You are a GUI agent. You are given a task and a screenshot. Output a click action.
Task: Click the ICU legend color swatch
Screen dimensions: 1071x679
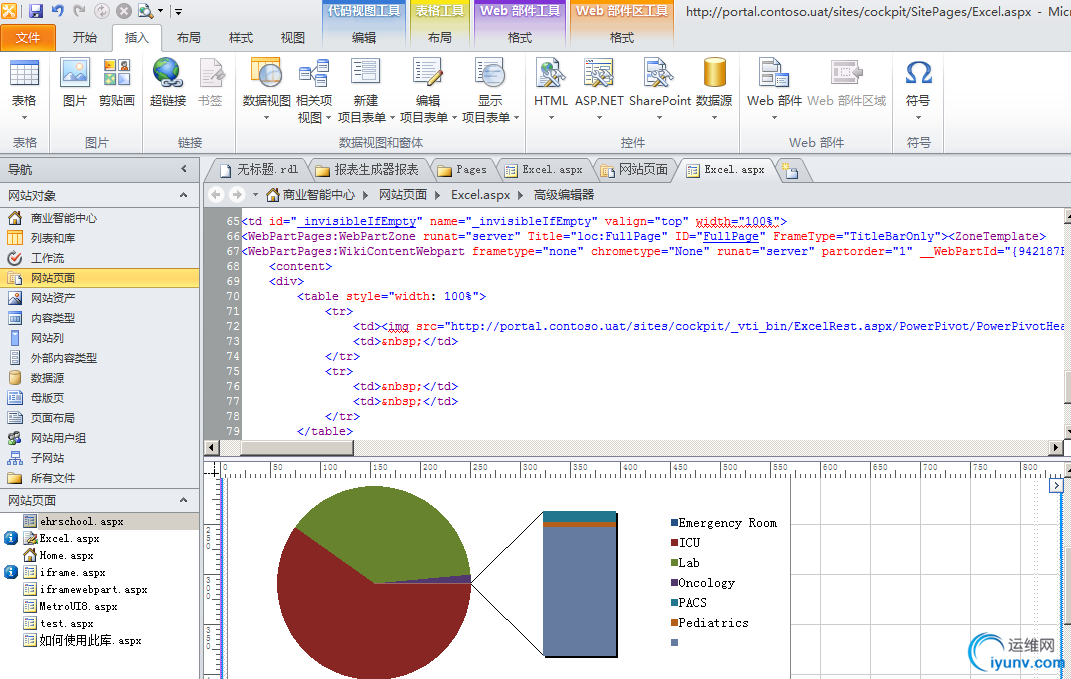(674, 542)
